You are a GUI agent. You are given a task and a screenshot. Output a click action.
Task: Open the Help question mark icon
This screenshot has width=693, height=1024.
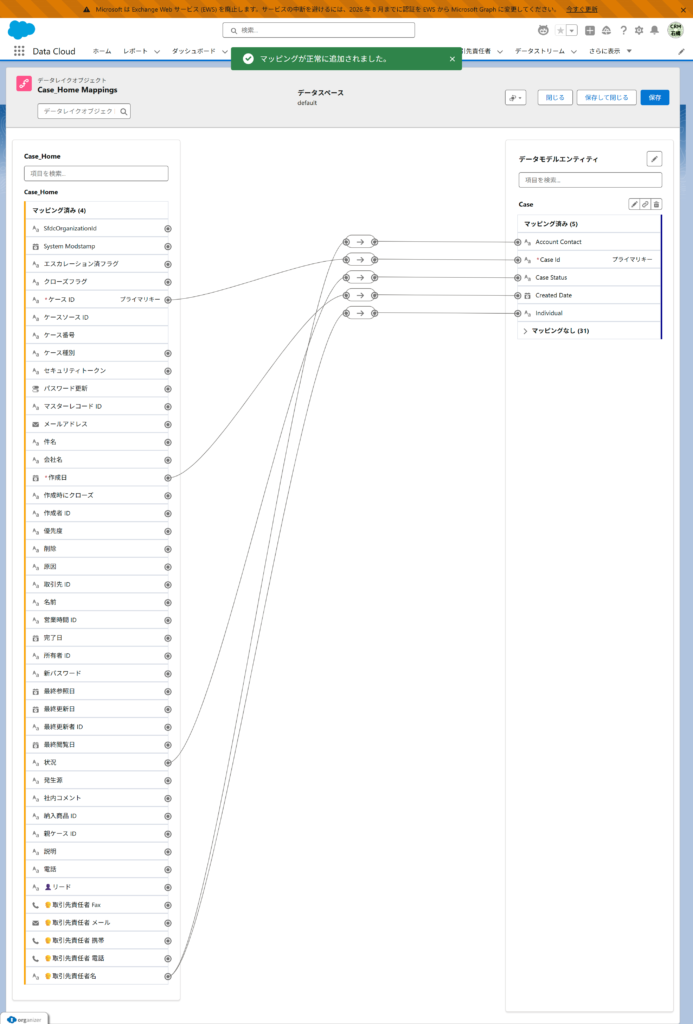[623, 30]
